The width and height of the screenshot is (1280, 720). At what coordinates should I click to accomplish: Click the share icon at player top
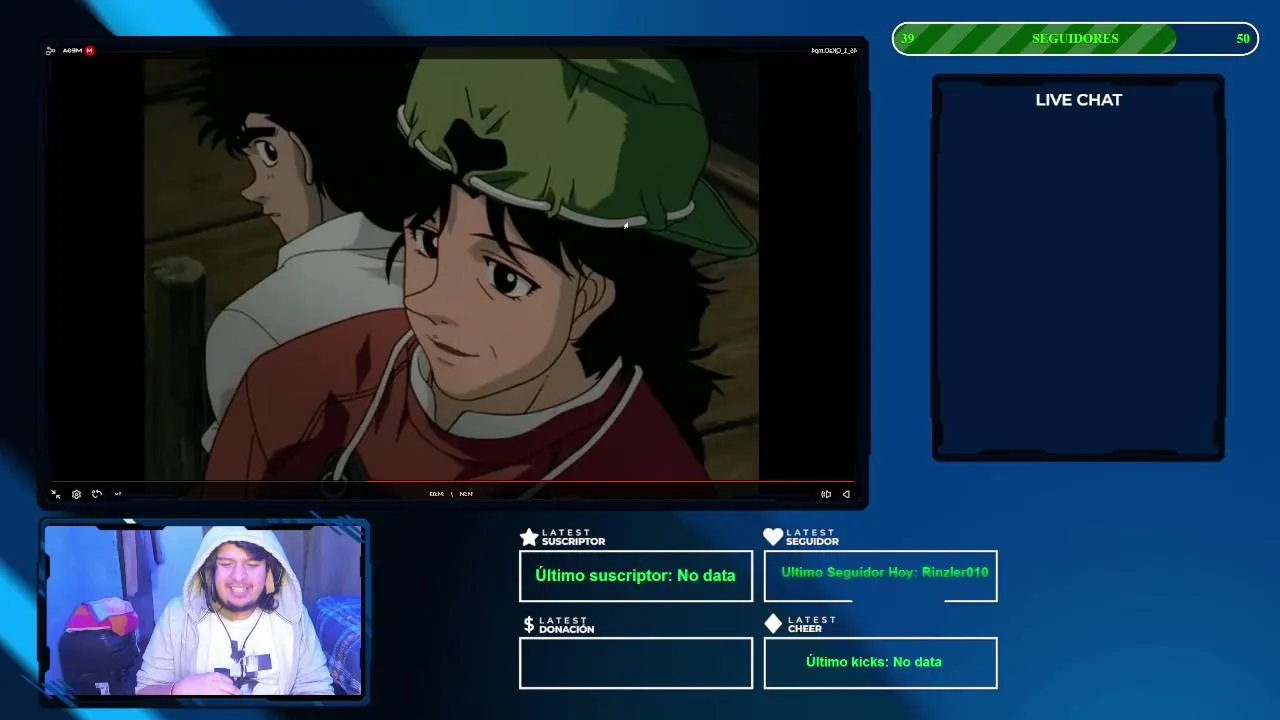50,51
